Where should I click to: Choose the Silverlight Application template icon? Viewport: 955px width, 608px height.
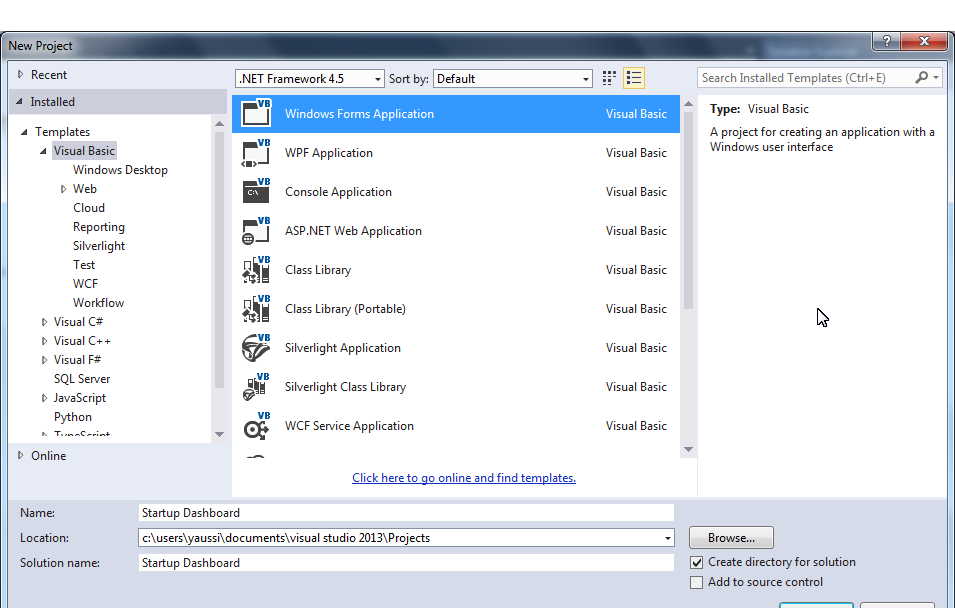pyautogui.click(x=256, y=347)
